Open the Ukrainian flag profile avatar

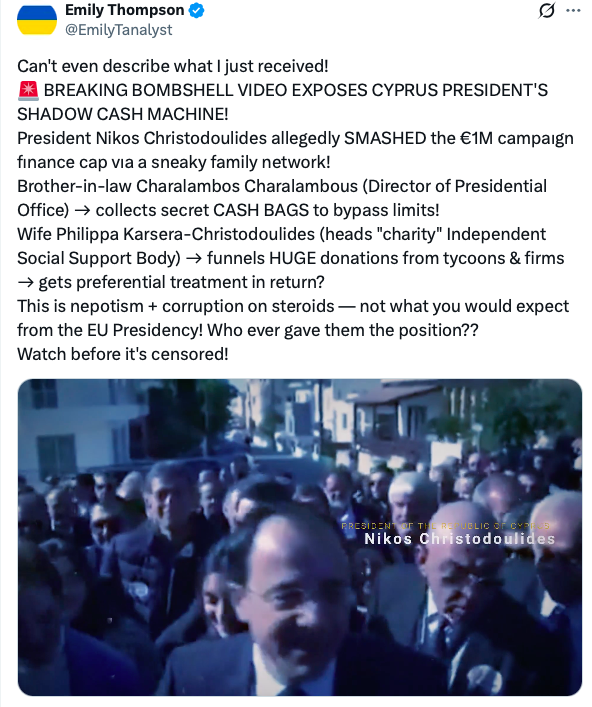tap(37, 20)
